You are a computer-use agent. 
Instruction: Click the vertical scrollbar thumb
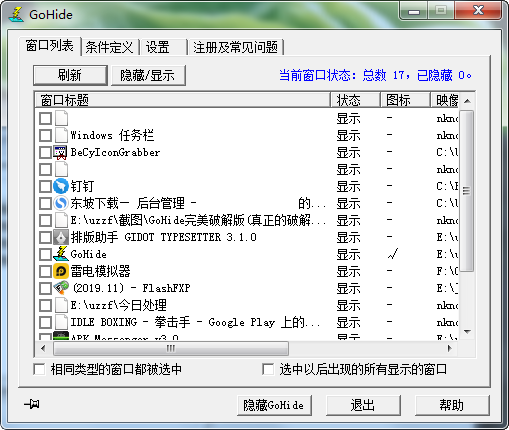pos(467,191)
